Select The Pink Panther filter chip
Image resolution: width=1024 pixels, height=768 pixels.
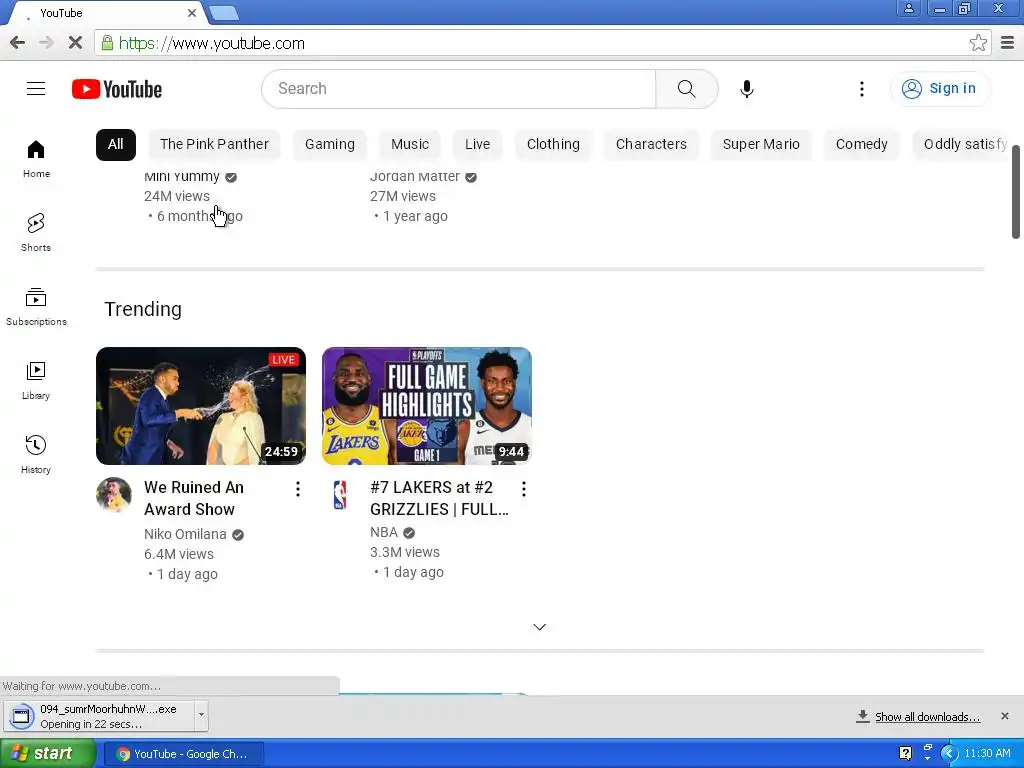point(214,144)
